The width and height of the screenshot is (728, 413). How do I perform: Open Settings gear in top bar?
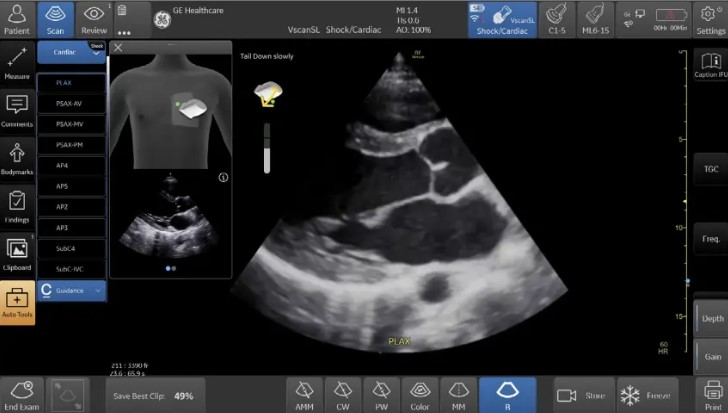click(x=709, y=17)
